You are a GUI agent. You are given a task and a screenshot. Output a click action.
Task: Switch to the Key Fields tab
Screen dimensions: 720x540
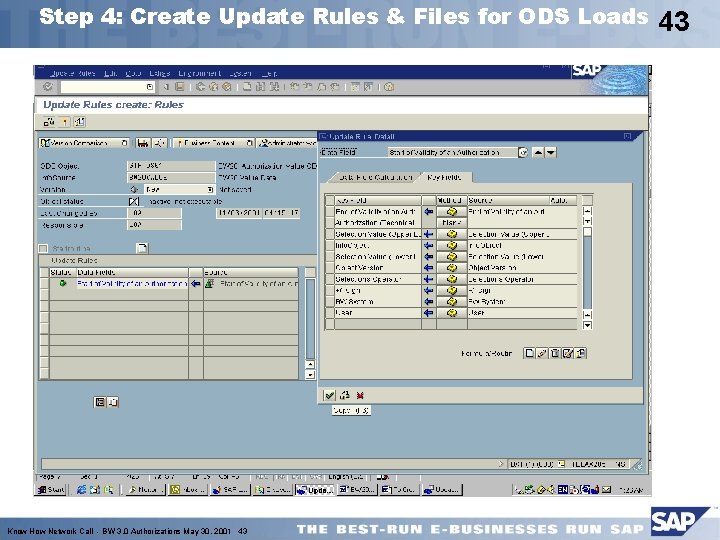tap(444, 177)
